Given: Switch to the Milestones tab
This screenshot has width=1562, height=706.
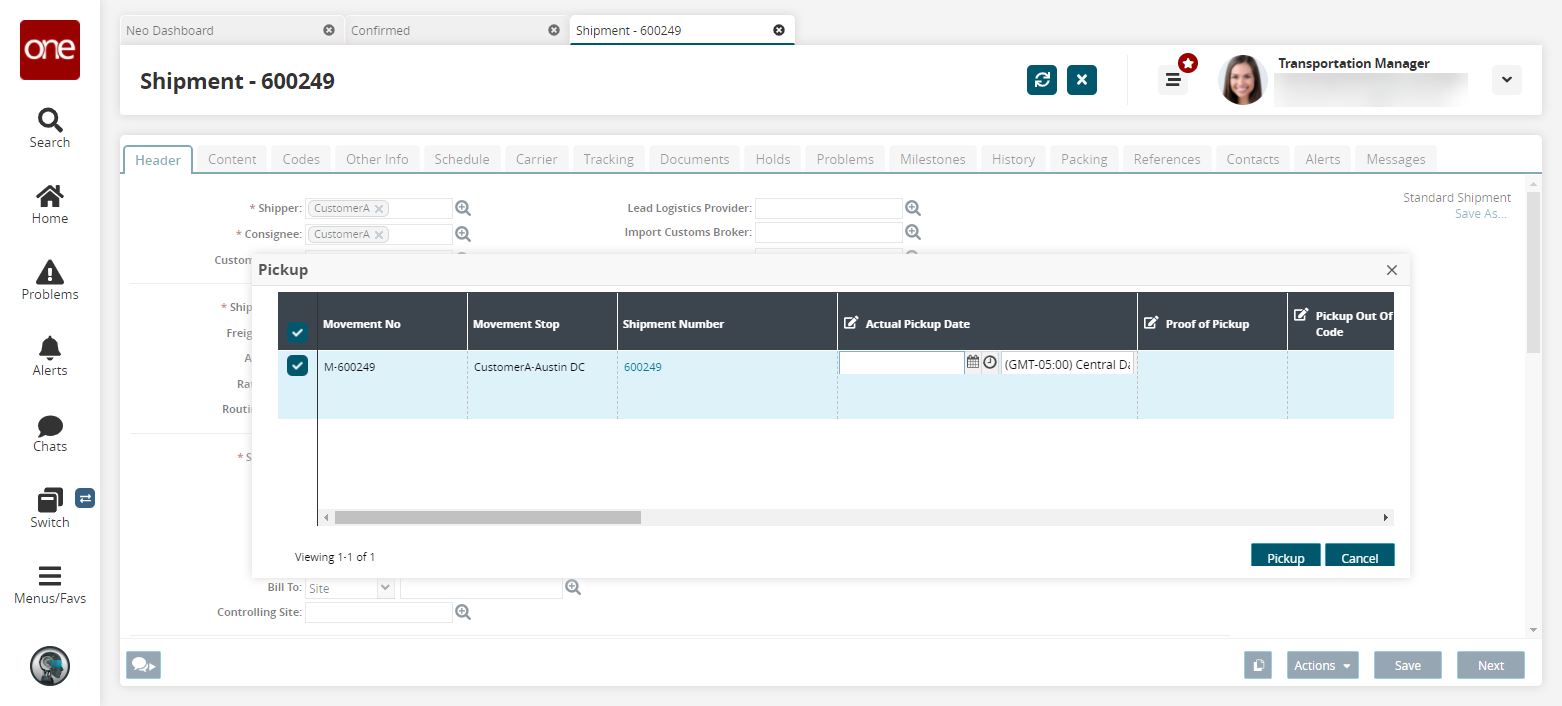Looking at the screenshot, I should [x=932, y=159].
